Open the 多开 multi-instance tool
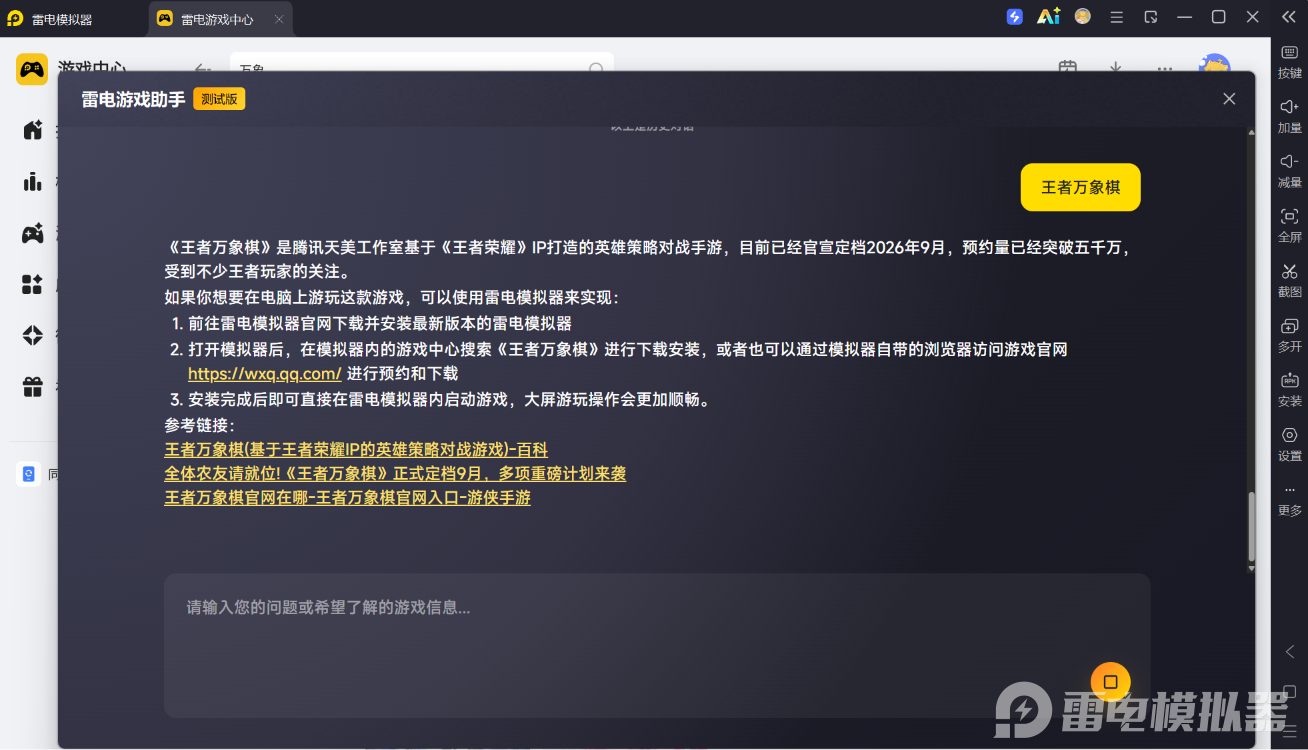The height and width of the screenshot is (750, 1308). tap(1290, 335)
